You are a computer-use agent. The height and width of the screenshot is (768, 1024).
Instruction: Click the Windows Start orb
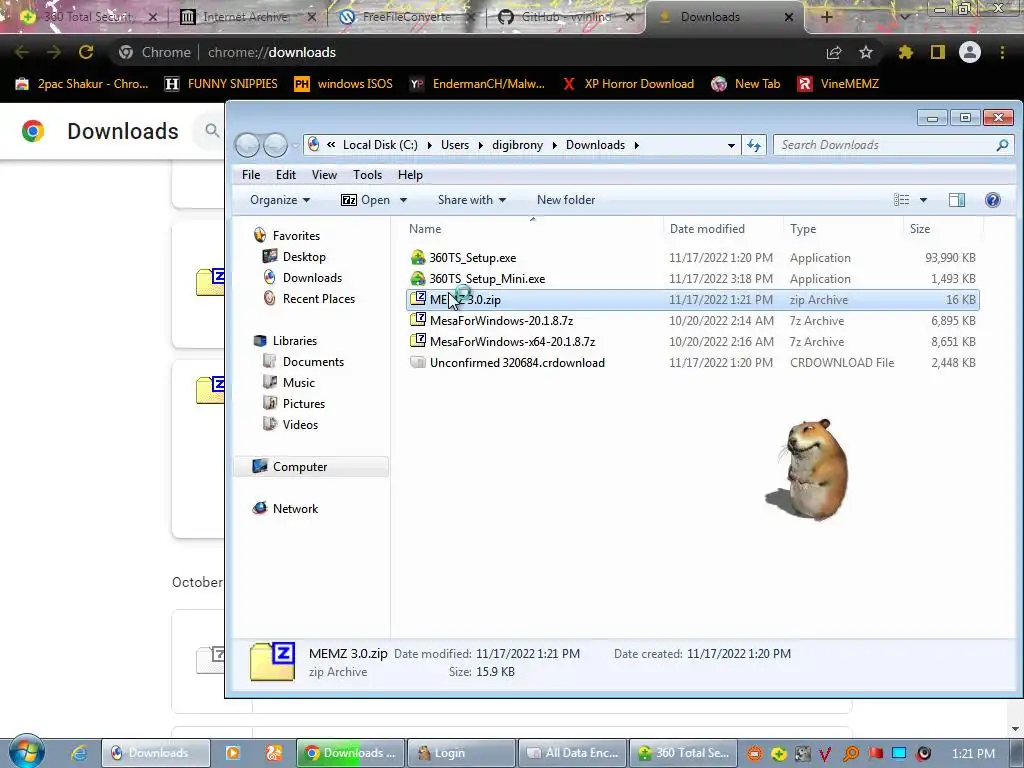point(25,752)
